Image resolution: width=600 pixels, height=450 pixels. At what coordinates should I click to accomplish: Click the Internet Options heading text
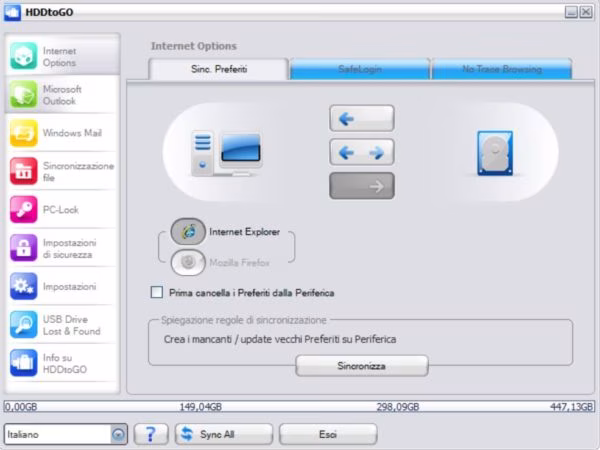194,46
